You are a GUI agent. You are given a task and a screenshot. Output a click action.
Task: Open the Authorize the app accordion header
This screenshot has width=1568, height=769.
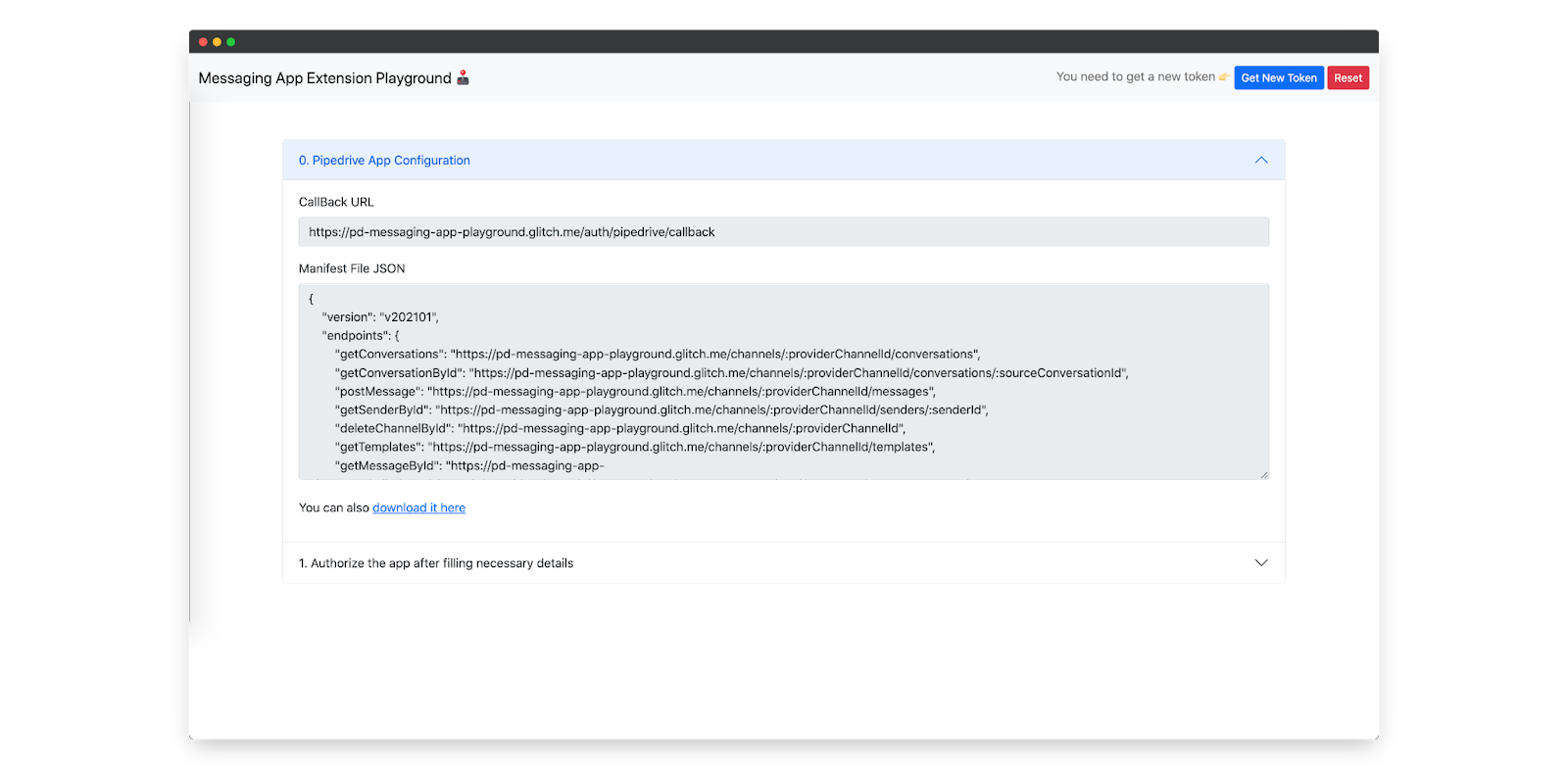tap(436, 563)
